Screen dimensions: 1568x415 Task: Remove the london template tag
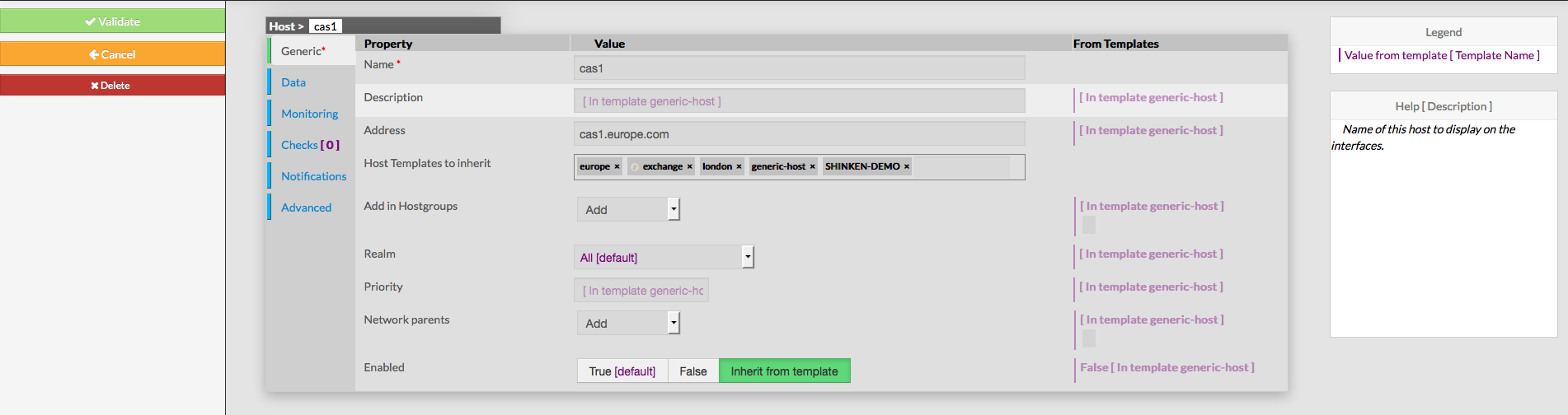[739, 167]
